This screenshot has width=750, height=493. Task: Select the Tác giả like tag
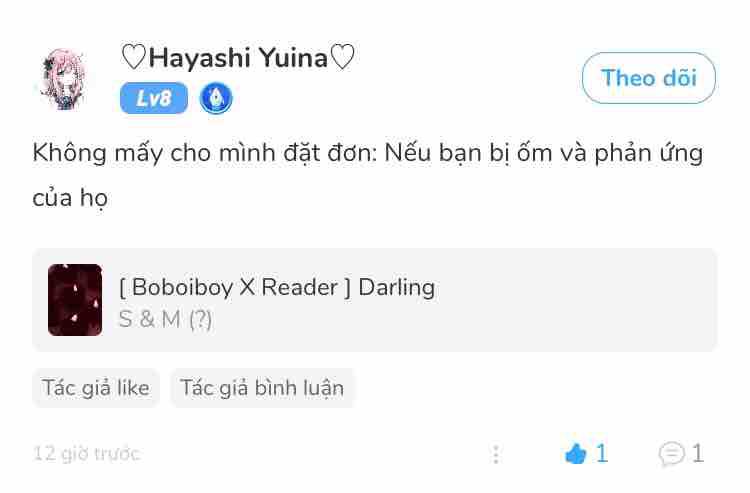coord(96,388)
